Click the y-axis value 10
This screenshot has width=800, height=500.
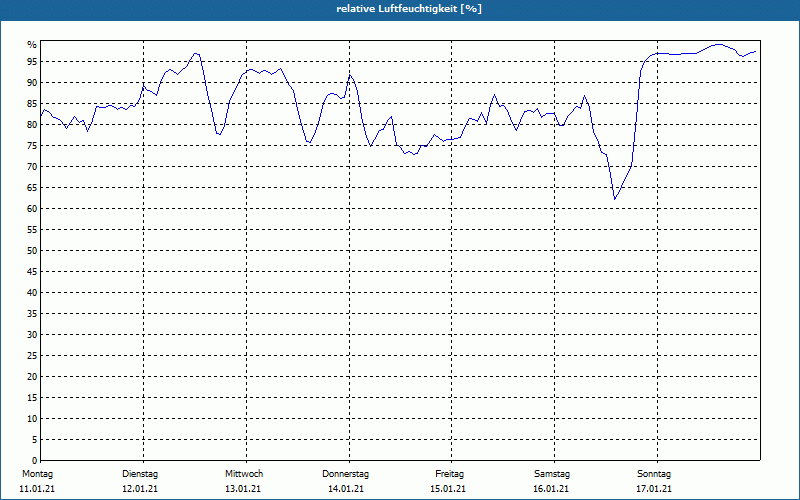click(32, 419)
